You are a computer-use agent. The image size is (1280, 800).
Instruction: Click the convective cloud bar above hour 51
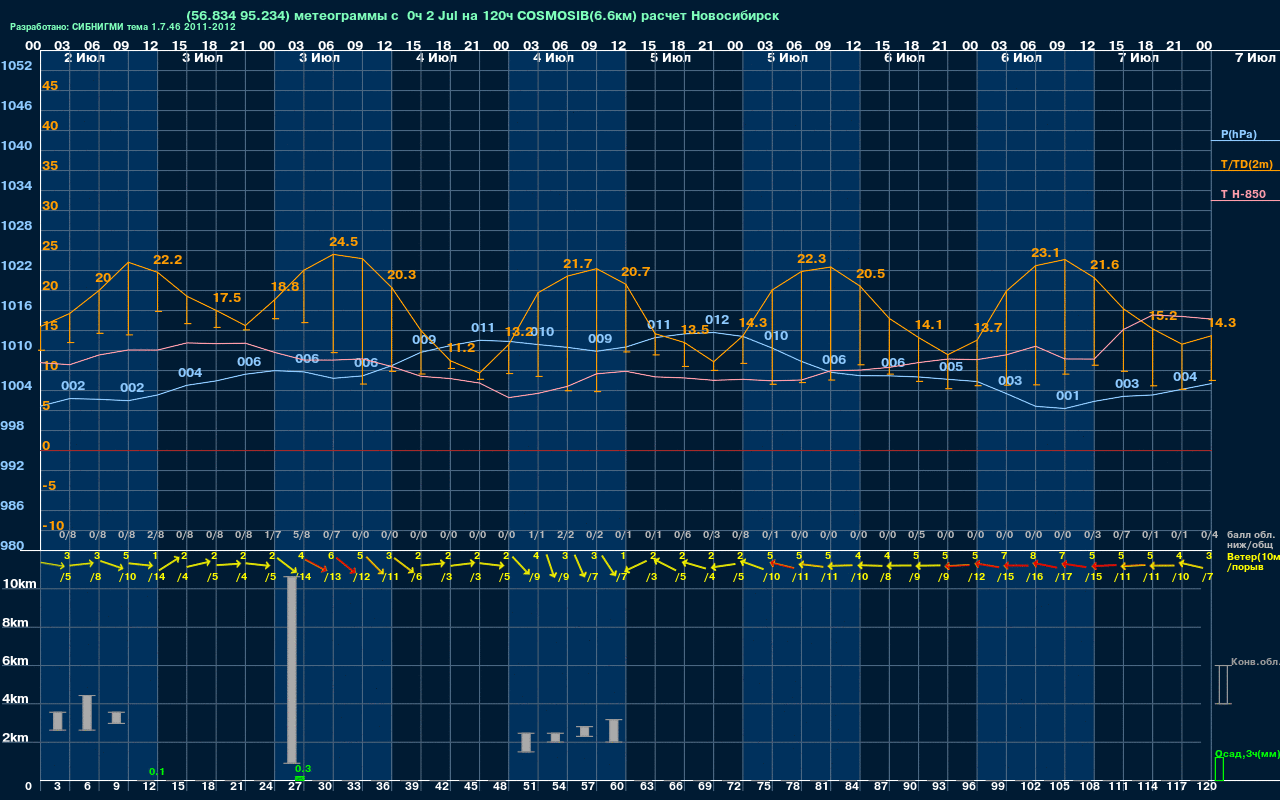pos(526,742)
